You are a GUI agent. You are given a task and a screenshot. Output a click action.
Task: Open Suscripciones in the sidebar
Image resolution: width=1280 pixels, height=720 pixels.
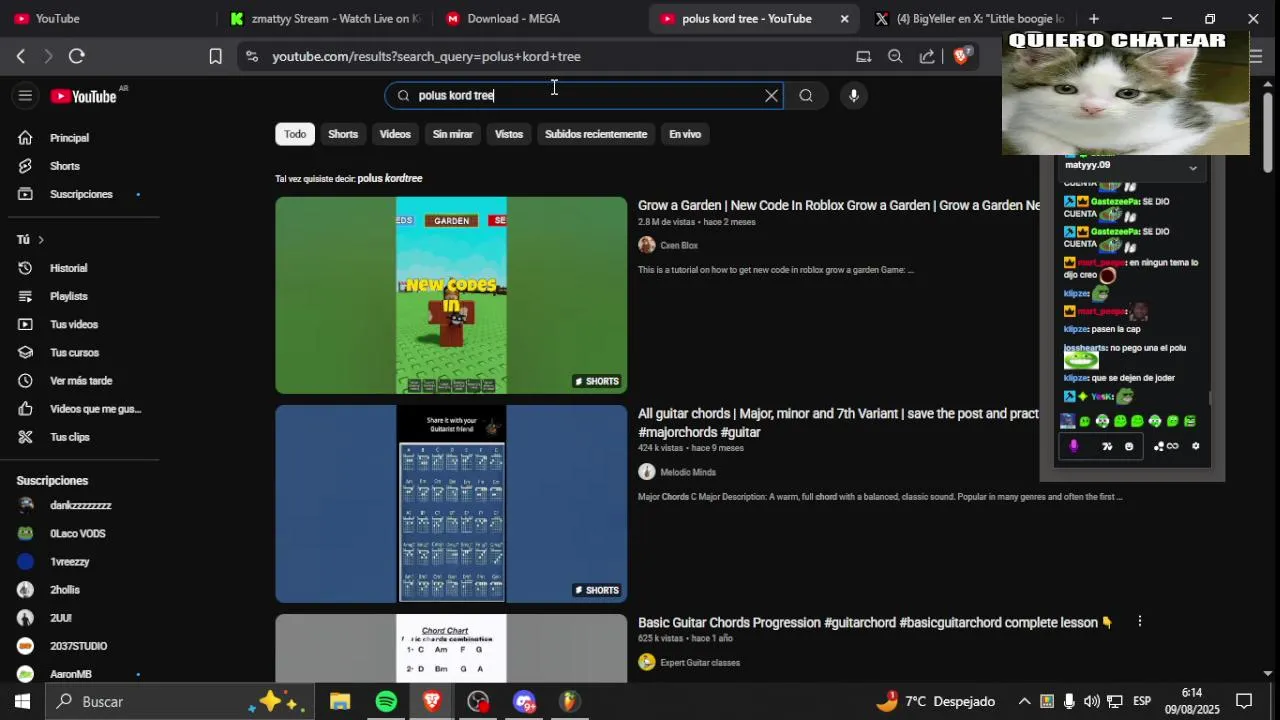tap(80, 194)
